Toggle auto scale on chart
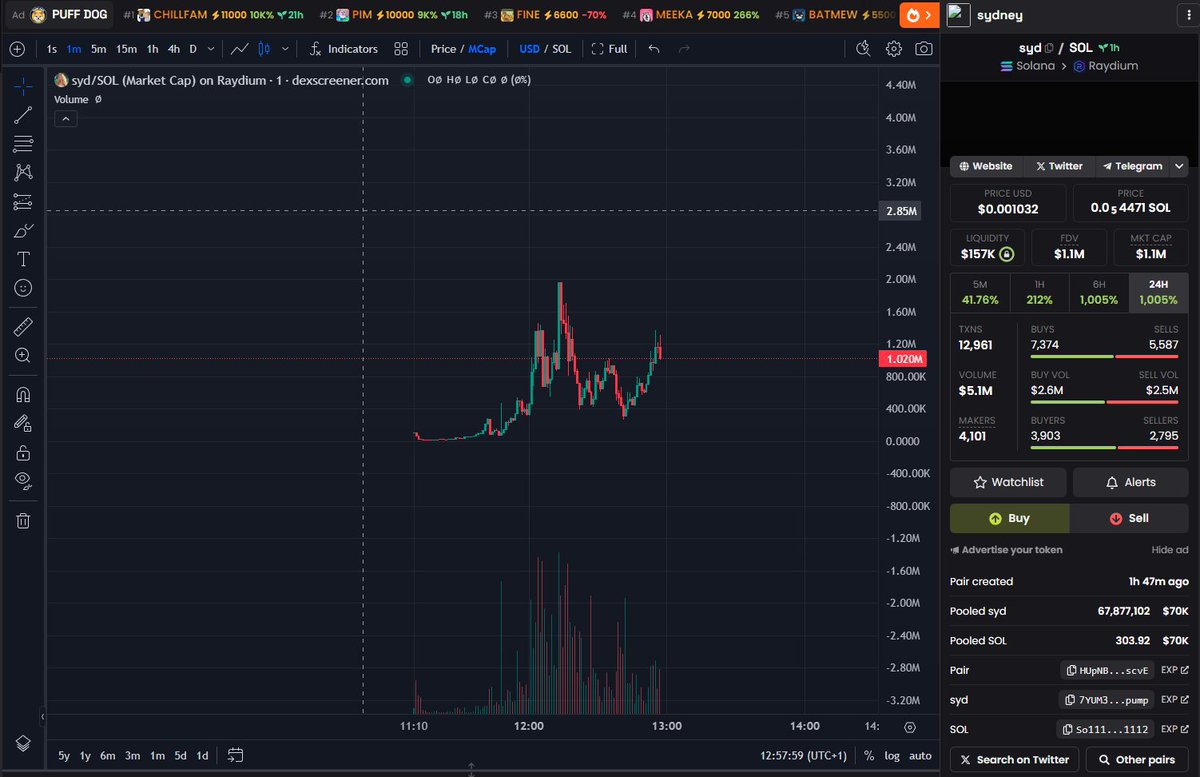 (x=920, y=756)
